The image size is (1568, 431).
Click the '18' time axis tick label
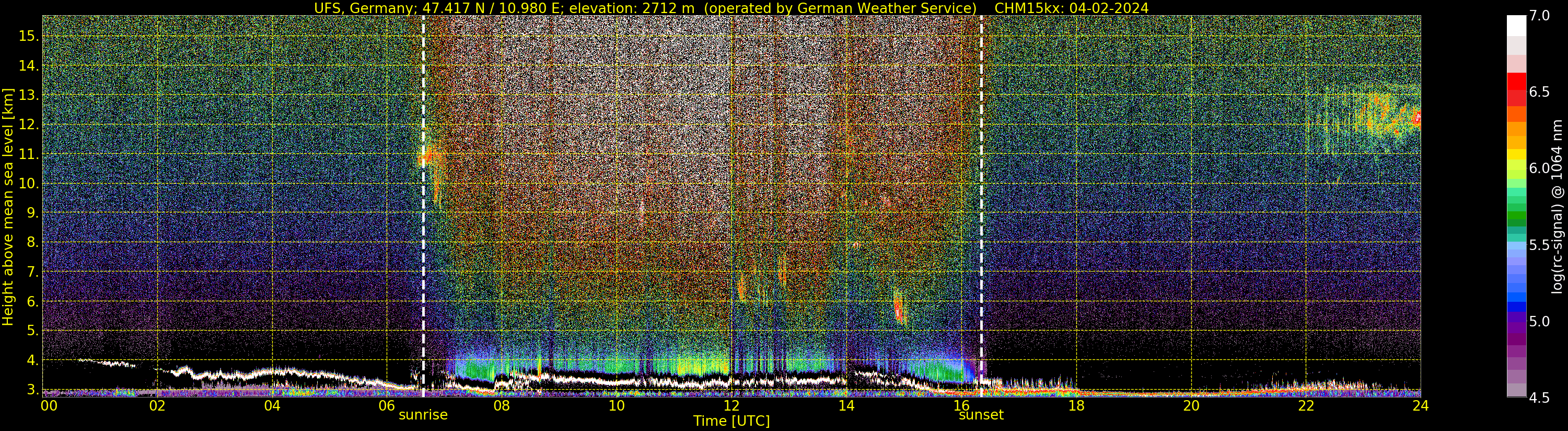[x=1076, y=405]
